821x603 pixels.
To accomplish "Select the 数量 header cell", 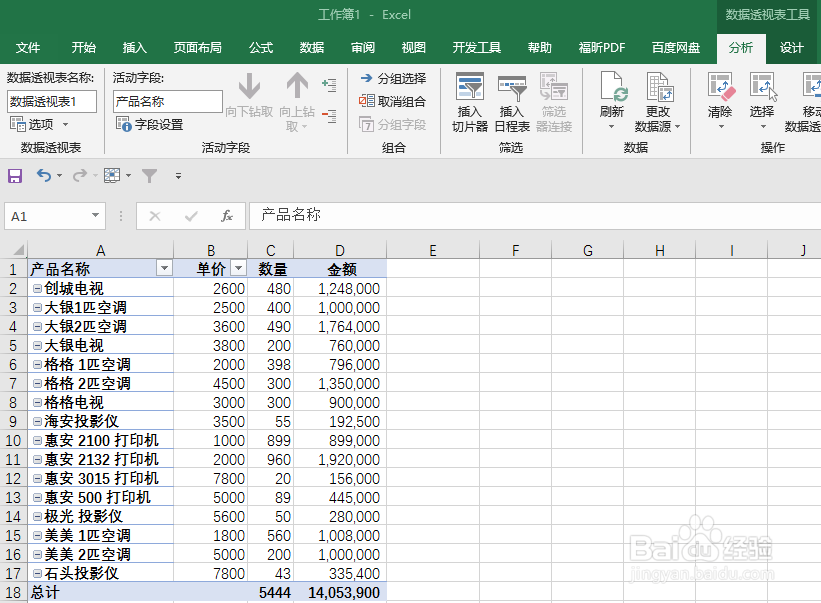I will 271,270.
